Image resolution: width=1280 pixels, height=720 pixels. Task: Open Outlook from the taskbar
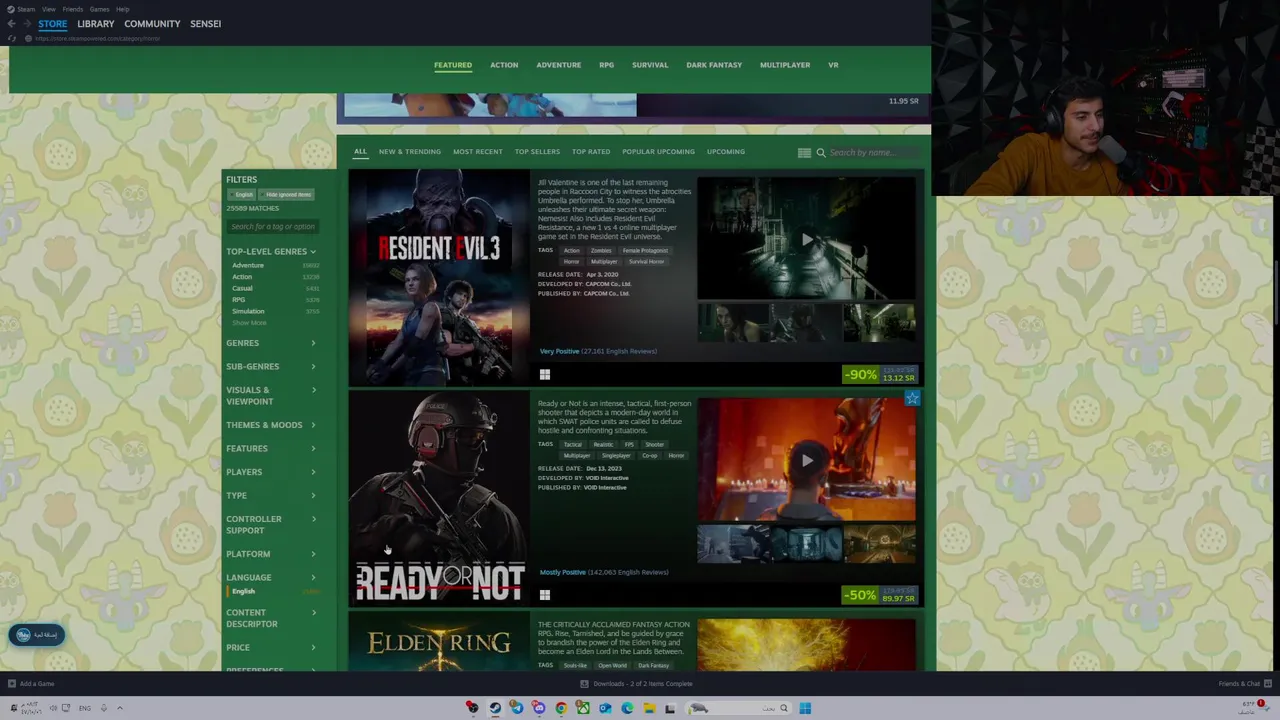(x=605, y=708)
